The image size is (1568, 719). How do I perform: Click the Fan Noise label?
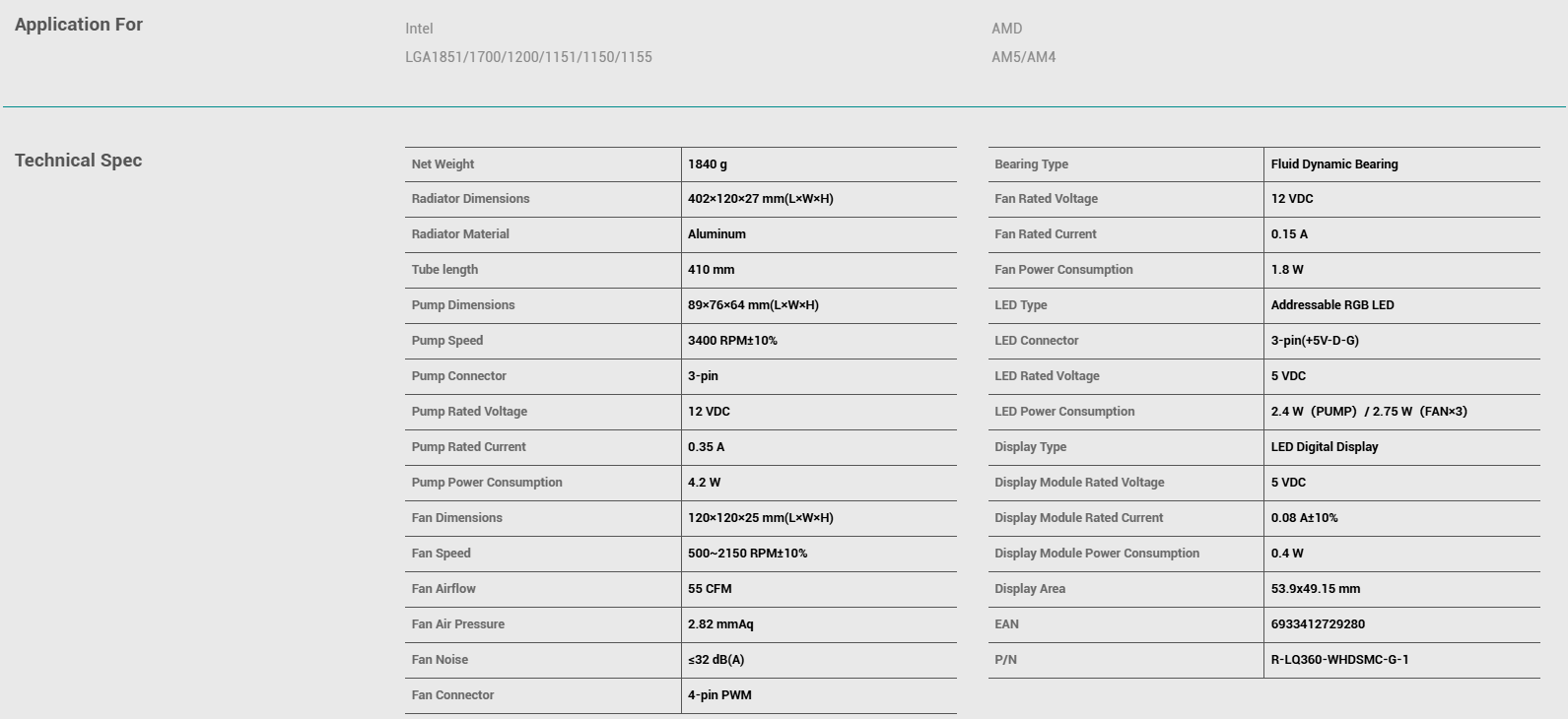tap(440, 660)
